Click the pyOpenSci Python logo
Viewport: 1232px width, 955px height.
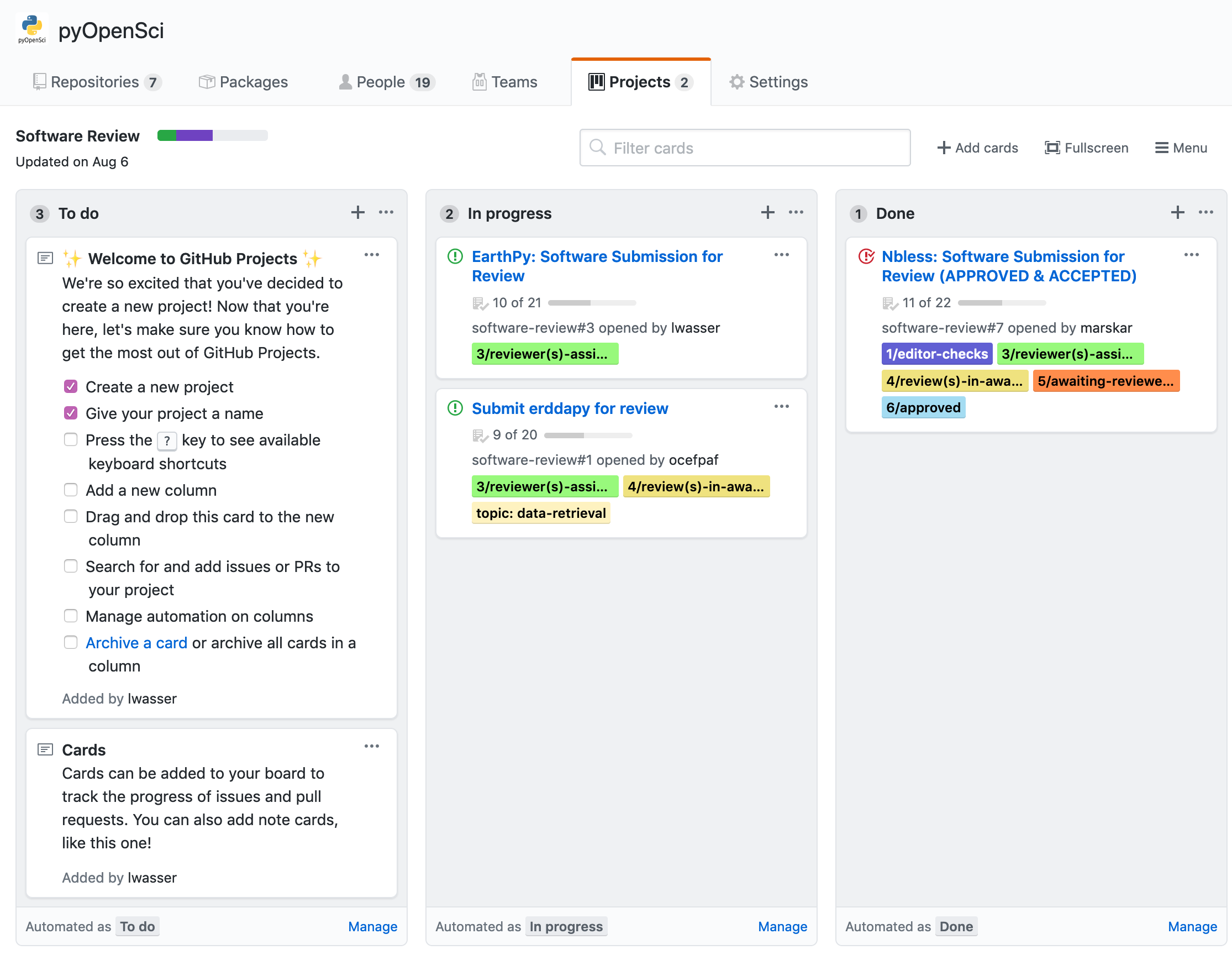[32, 29]
